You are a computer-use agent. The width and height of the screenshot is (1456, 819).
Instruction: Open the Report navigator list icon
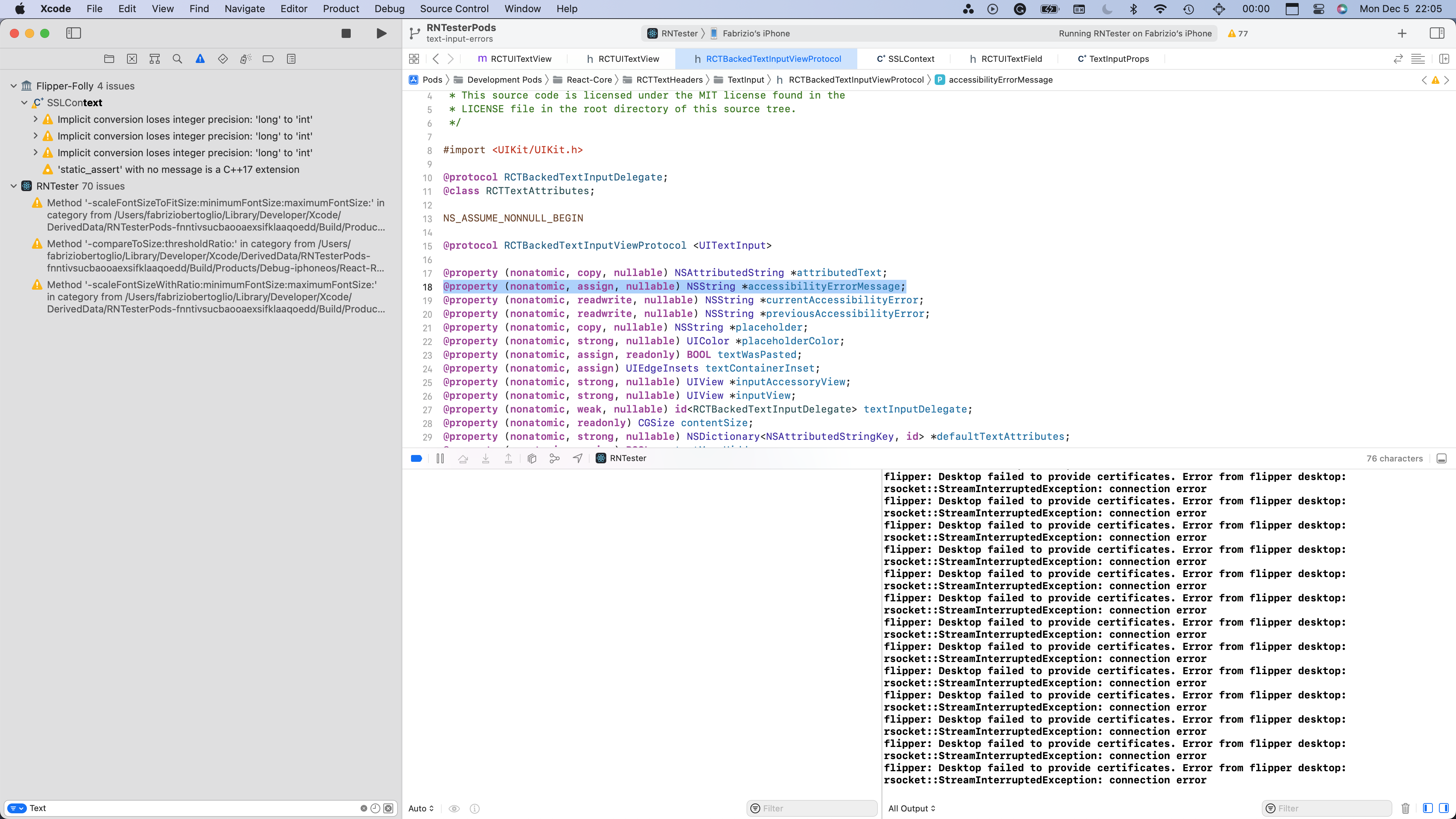coord(291,59)
